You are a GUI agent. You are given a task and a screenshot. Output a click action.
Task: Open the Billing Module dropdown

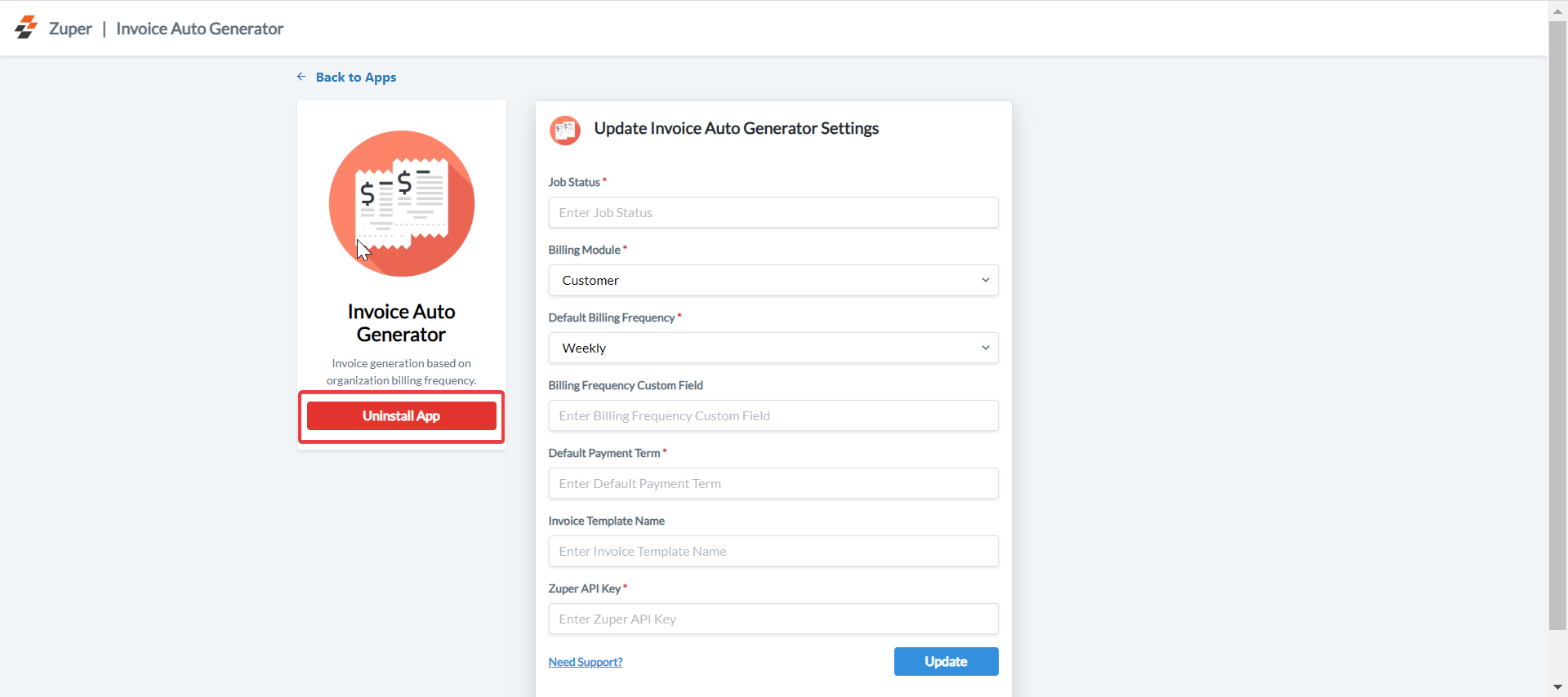pyautogui.click(x=773, y=280)
